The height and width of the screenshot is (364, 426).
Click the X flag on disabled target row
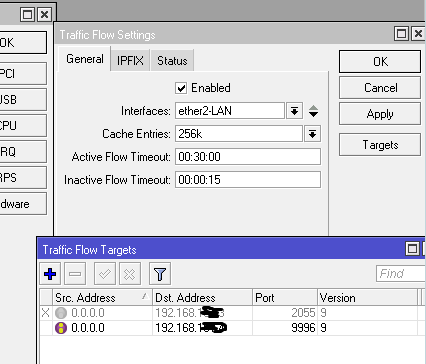(x=45, y=313)
